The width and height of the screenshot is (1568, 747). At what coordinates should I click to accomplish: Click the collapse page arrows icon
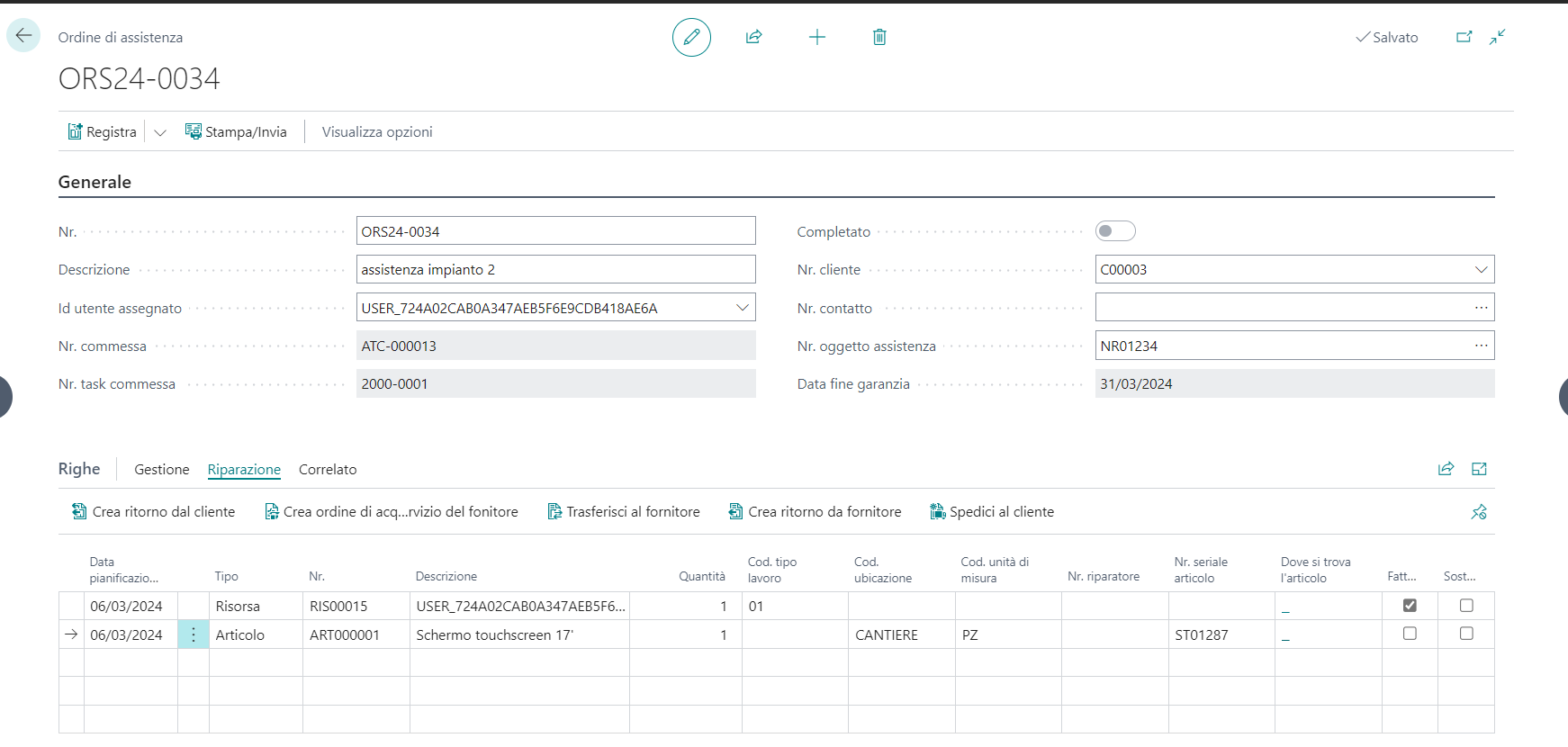[x=1497, y=37]
